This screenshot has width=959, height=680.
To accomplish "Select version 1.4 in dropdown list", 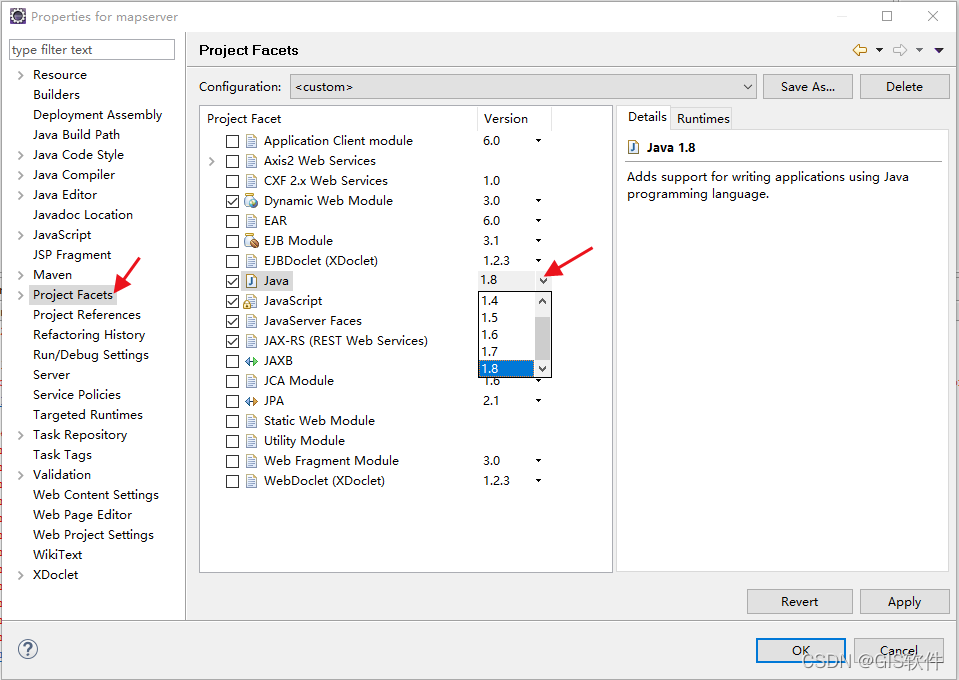I will pyautogui.click(x=506, y=301).
